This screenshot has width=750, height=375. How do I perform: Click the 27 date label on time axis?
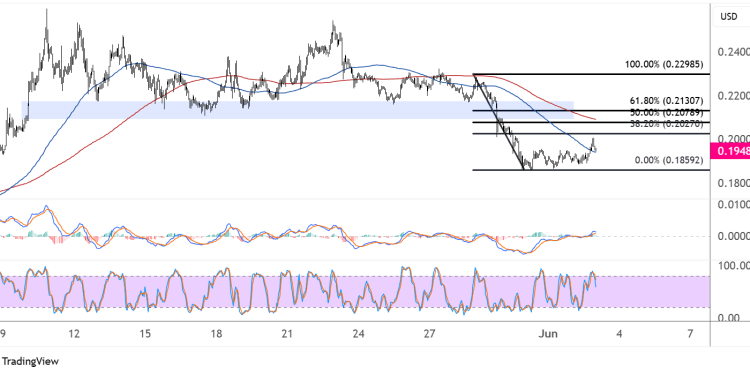click(x=430, y=333)
